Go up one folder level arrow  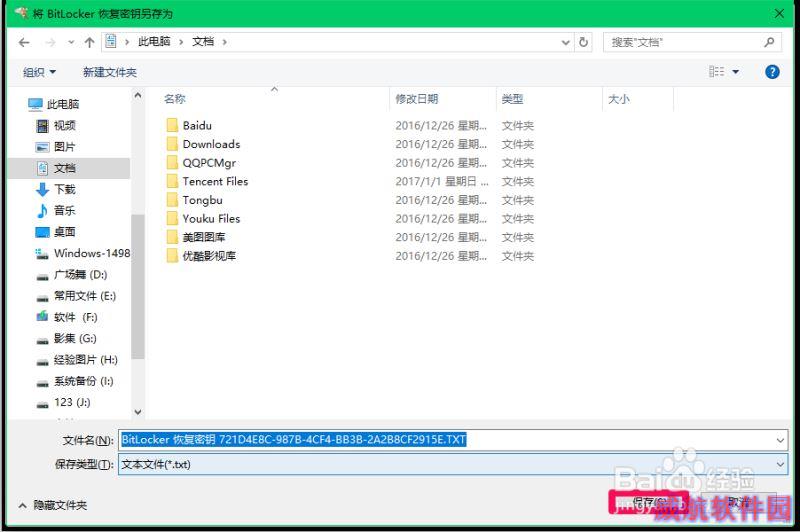coord(90,42)
